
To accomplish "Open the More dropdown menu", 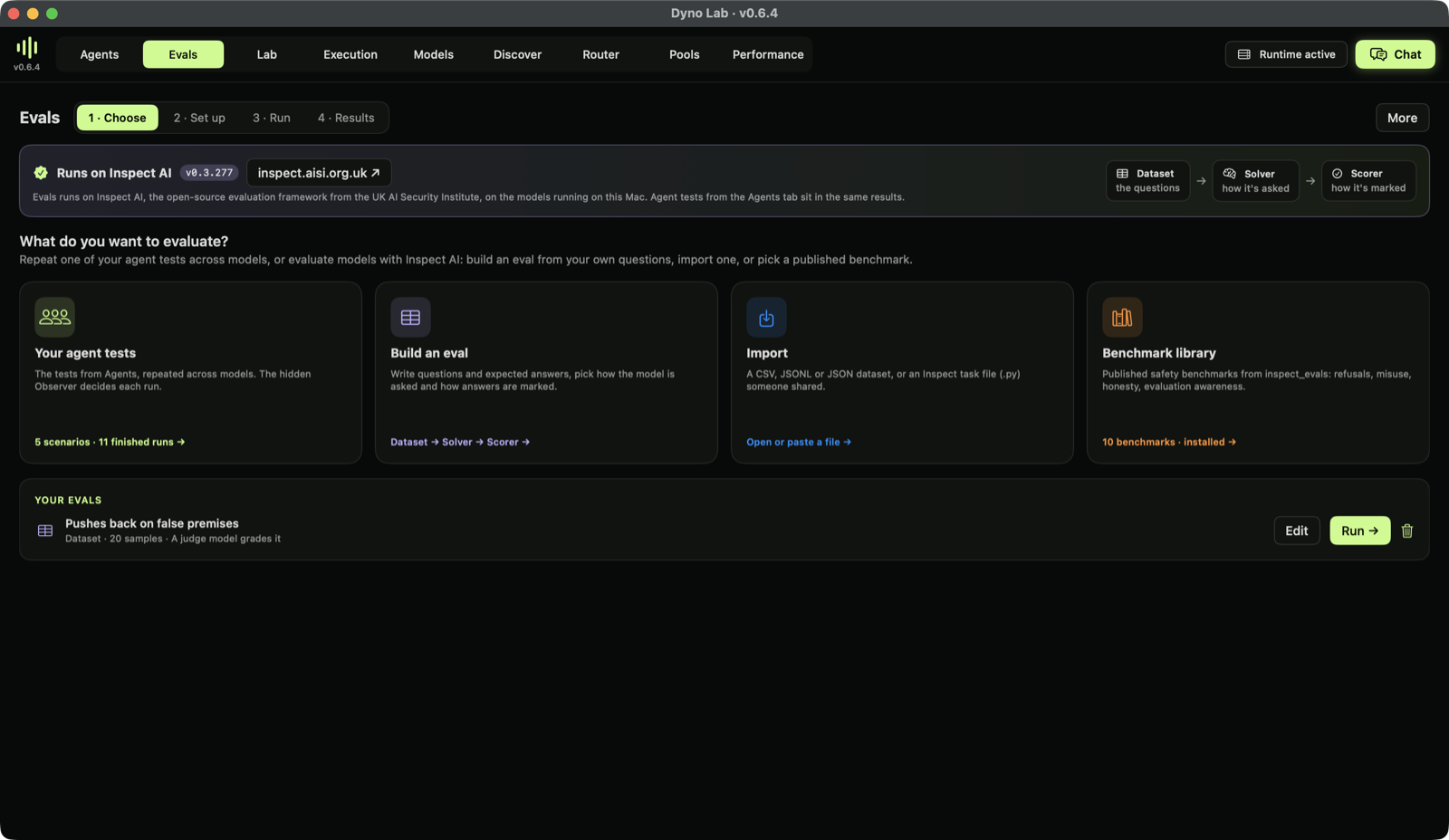I will (x=1402, y=118).
